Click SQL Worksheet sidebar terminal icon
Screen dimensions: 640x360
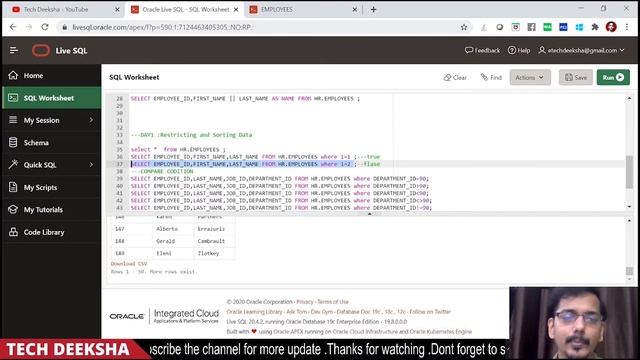(13, 98)
